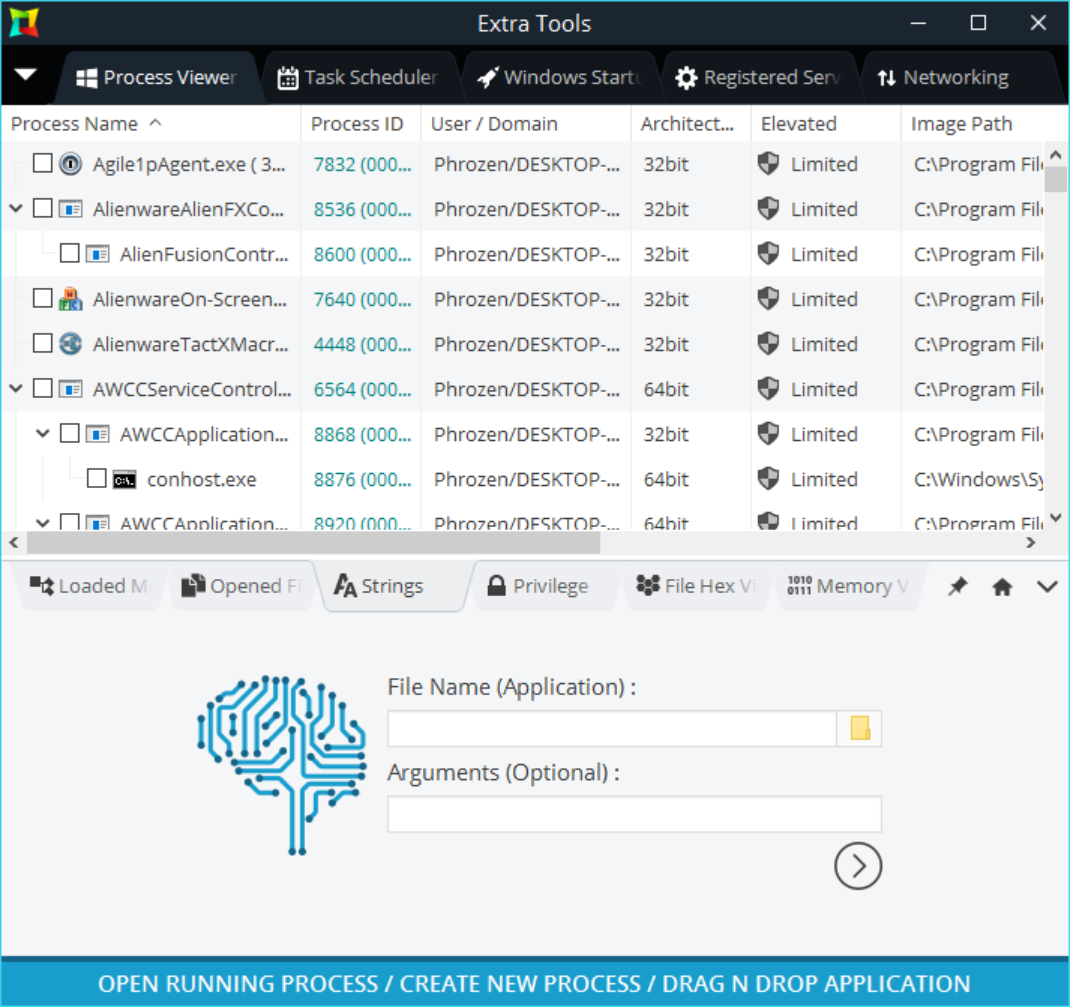Check the AWCCApplication 8868 process checkbox

[70, 433]
